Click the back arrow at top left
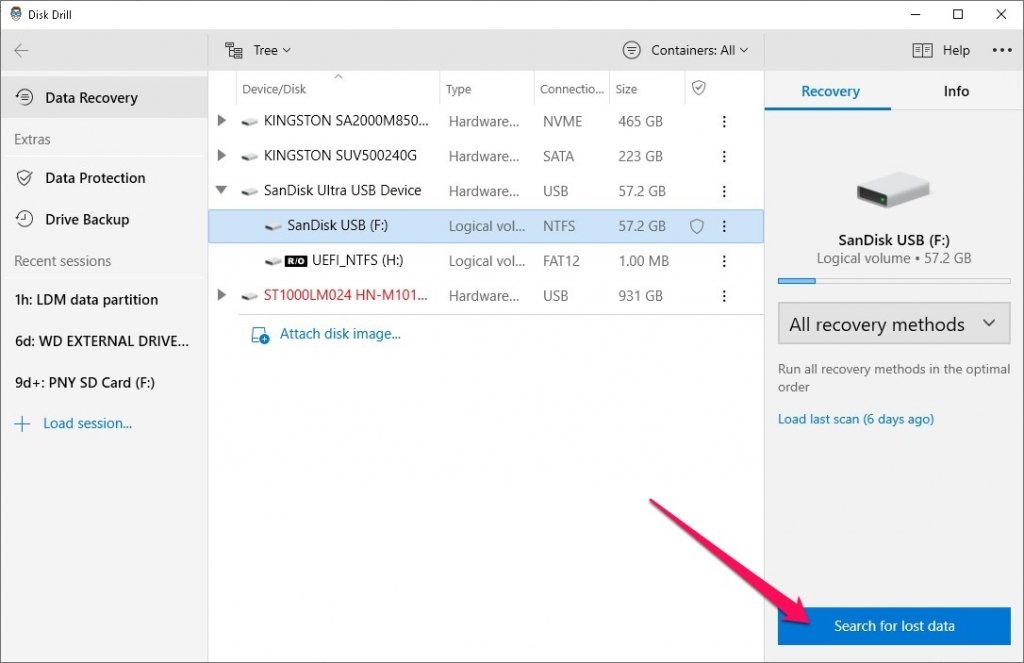Screen dimensions: 1024x663 (x=22, y=50)
